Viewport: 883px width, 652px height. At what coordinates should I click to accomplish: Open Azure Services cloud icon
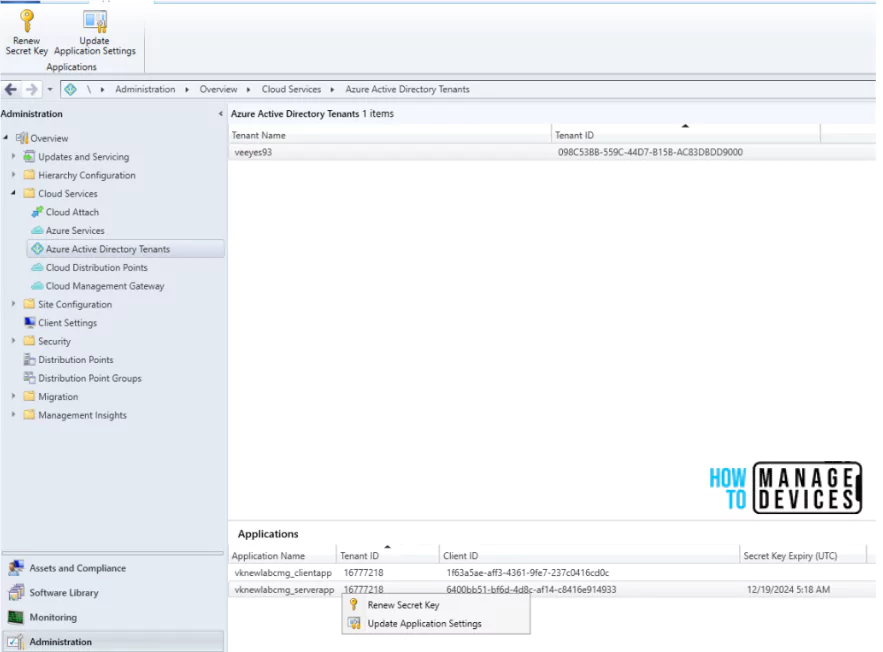pyautogui.click(x=37, y=230)
